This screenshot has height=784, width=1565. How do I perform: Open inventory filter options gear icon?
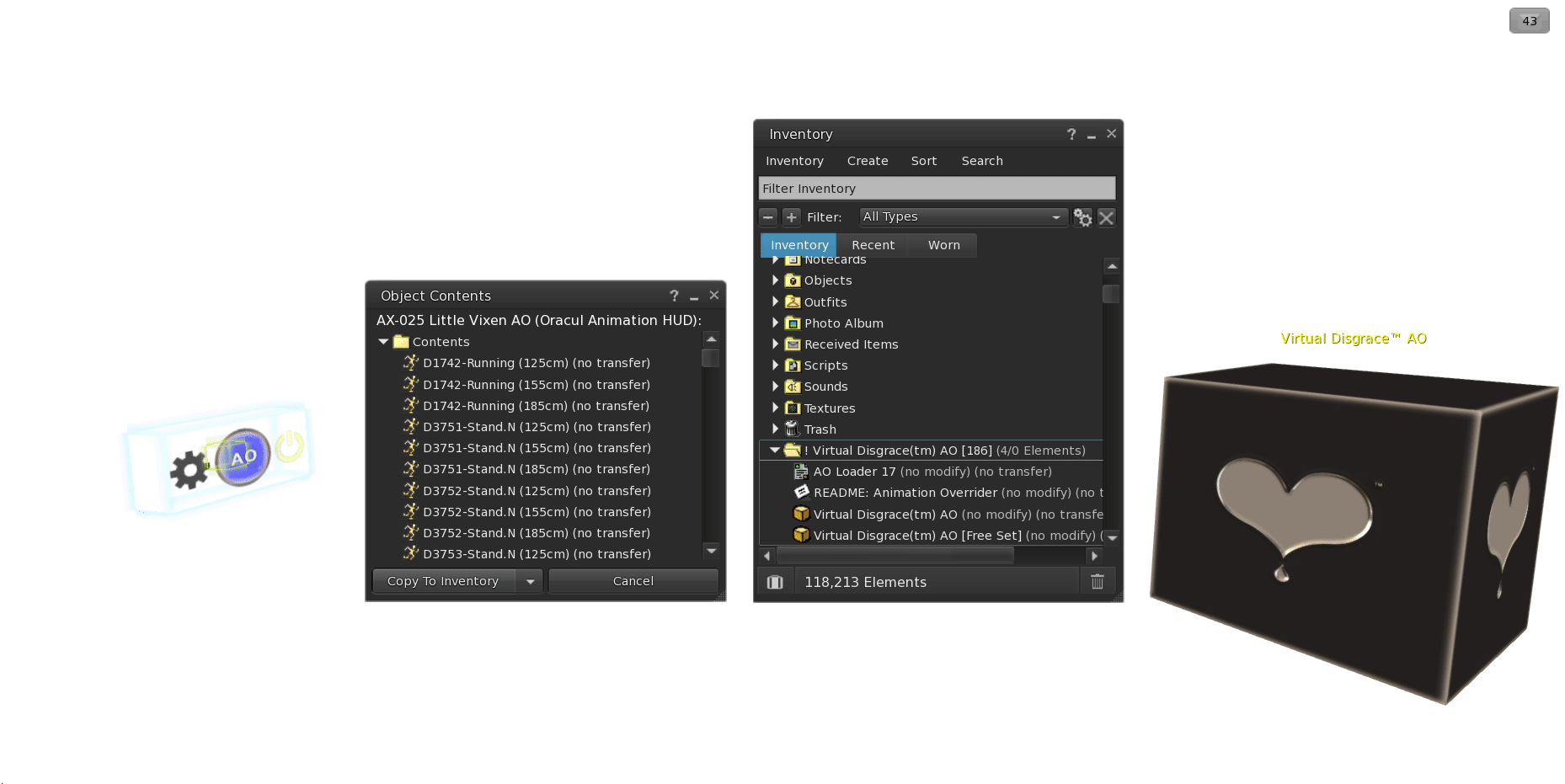pos(1082,217)
